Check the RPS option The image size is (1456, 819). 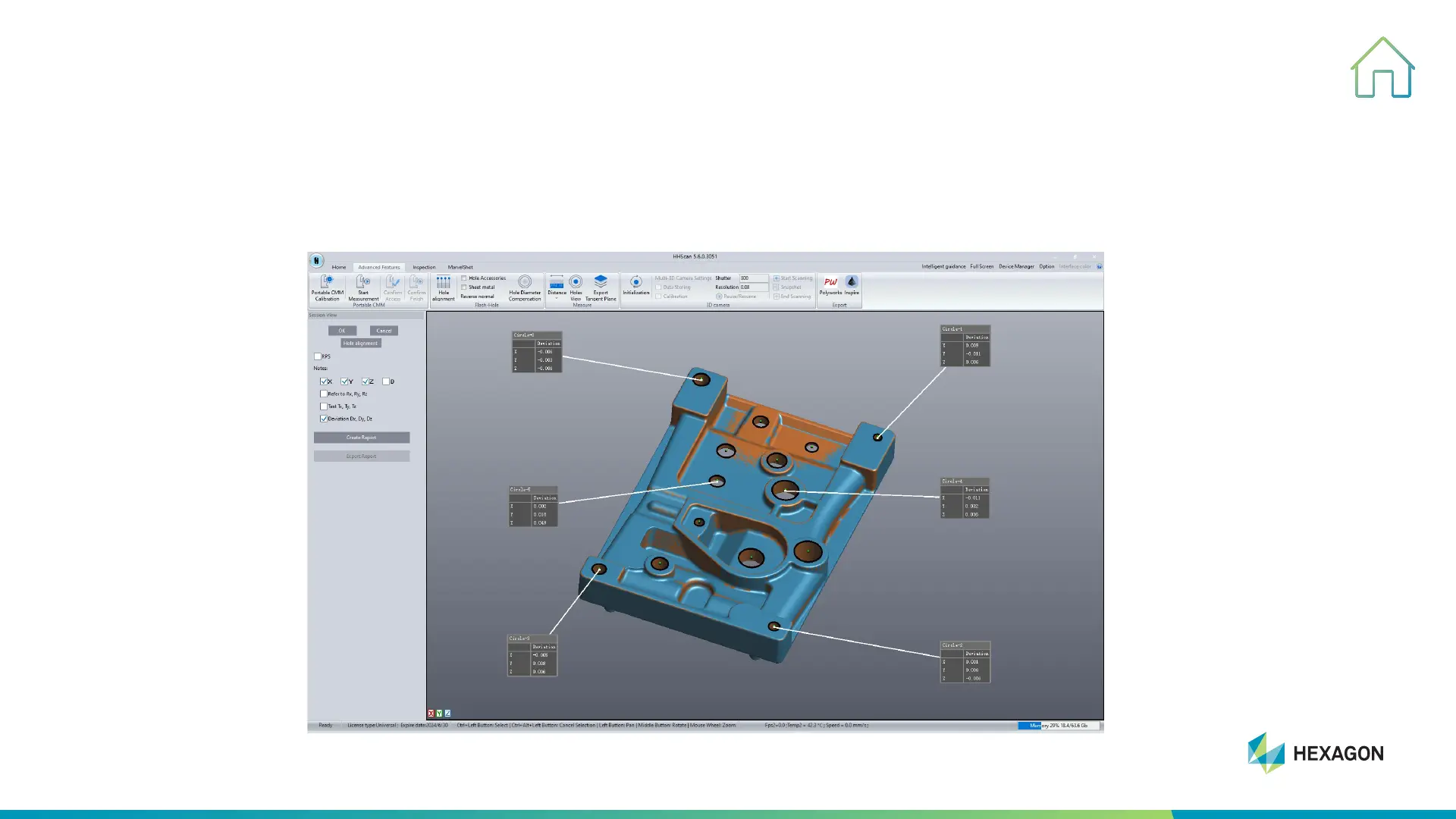(318, 356)
